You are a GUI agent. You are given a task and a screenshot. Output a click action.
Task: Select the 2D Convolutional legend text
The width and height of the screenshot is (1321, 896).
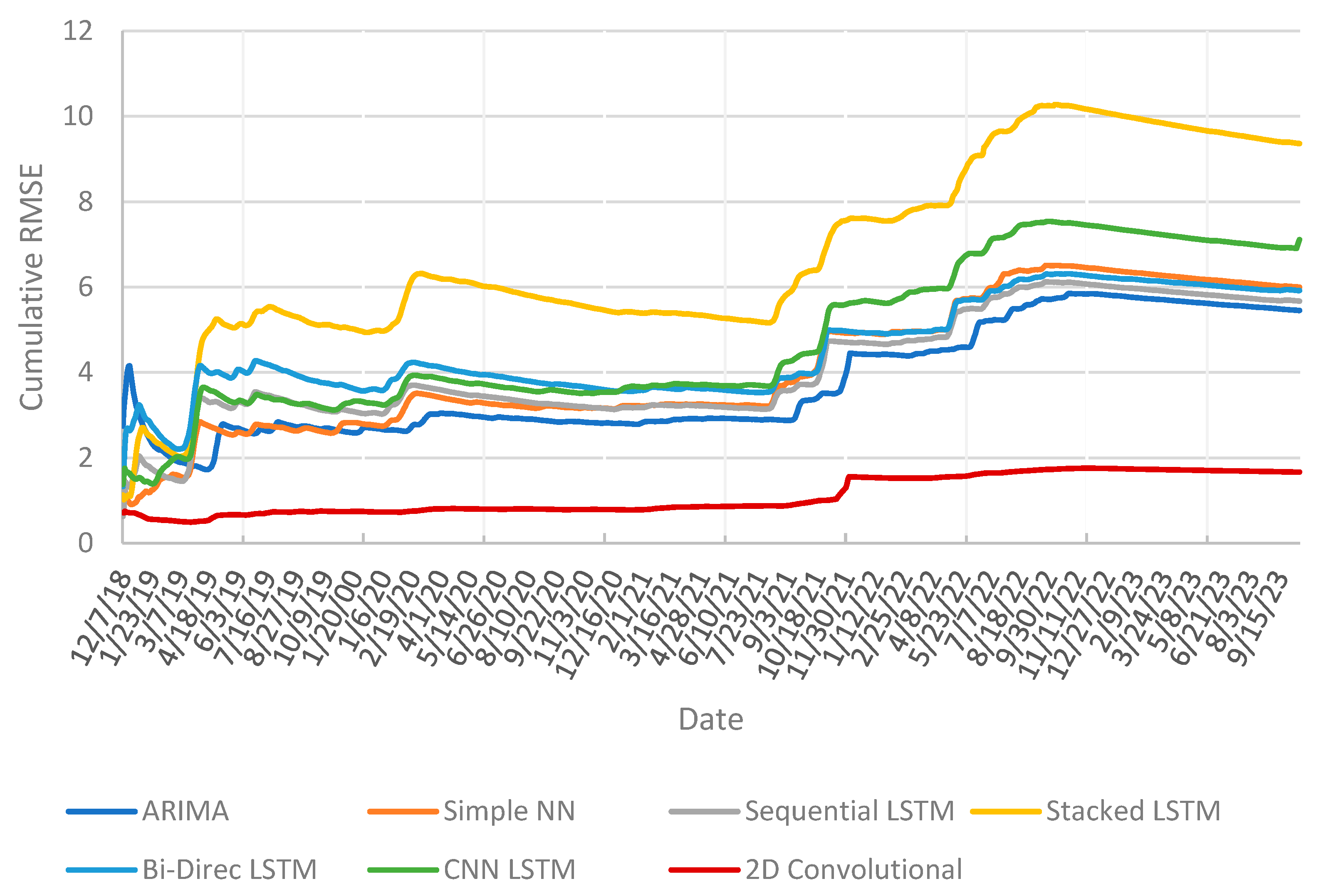tap(853, 870)
